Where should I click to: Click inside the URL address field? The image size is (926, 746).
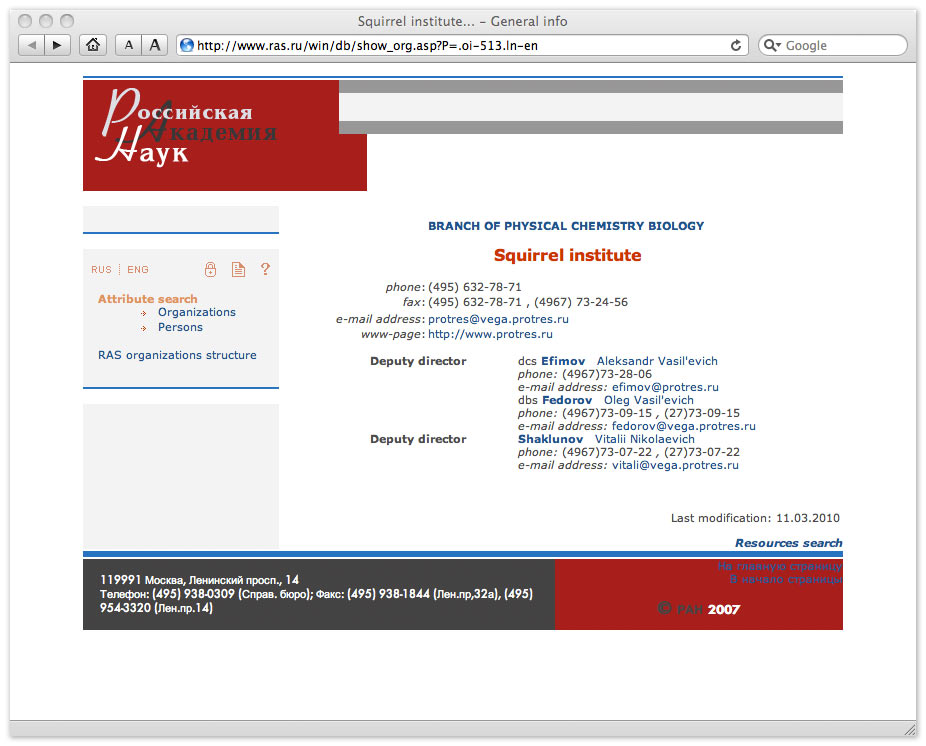[450, 45]
